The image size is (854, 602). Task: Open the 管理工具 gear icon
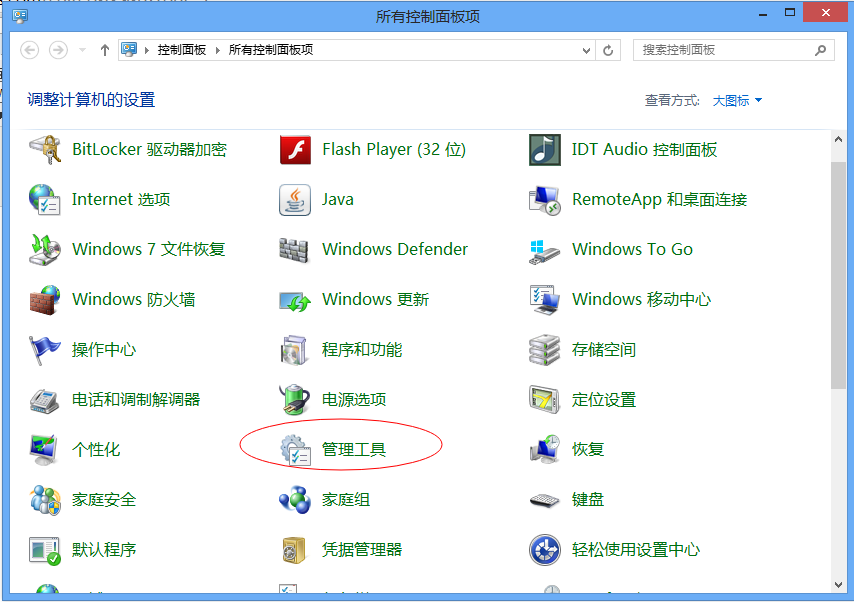[295, 450]
